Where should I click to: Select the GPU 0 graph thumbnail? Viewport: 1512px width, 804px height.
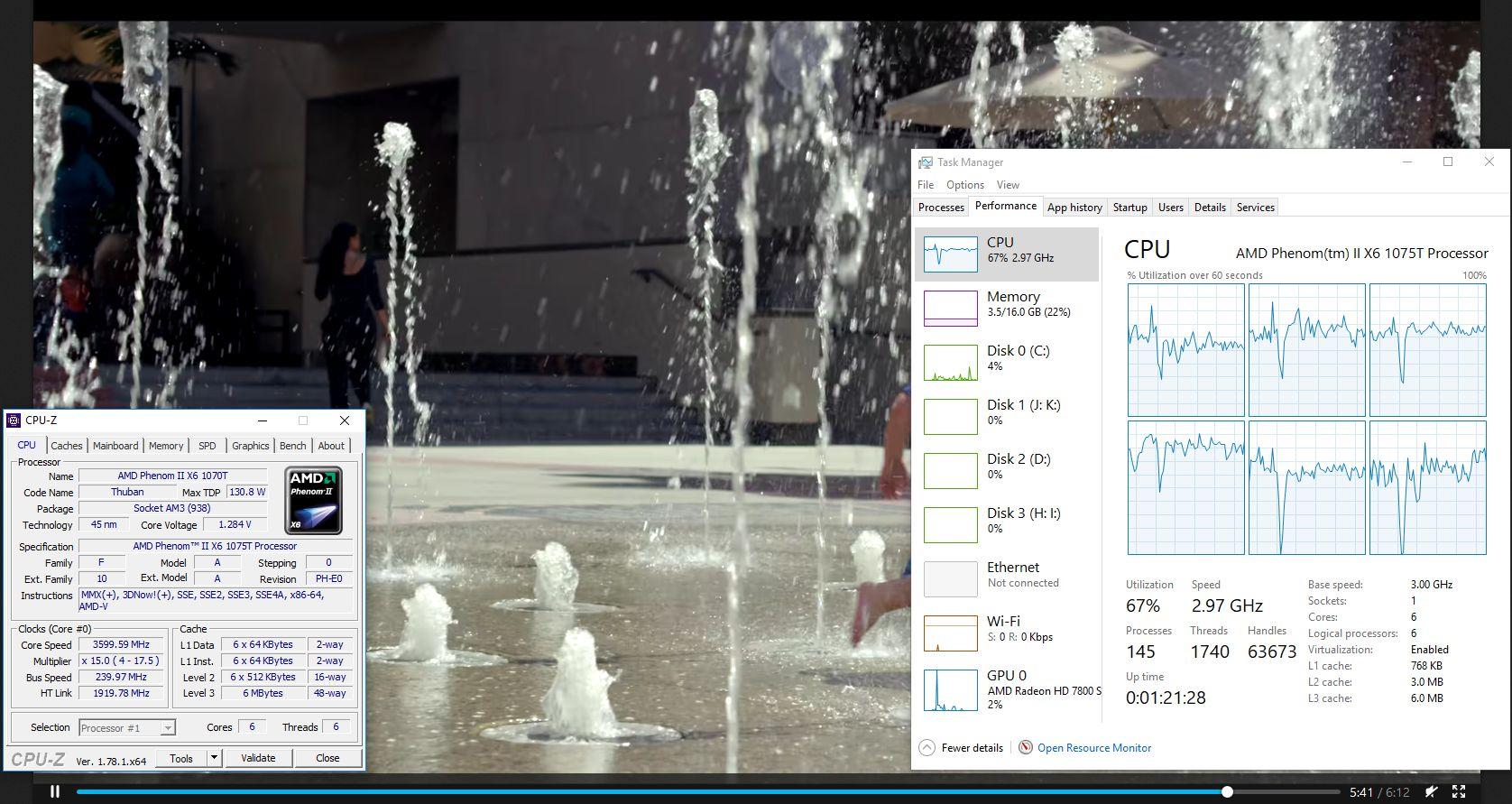point(950,690)
